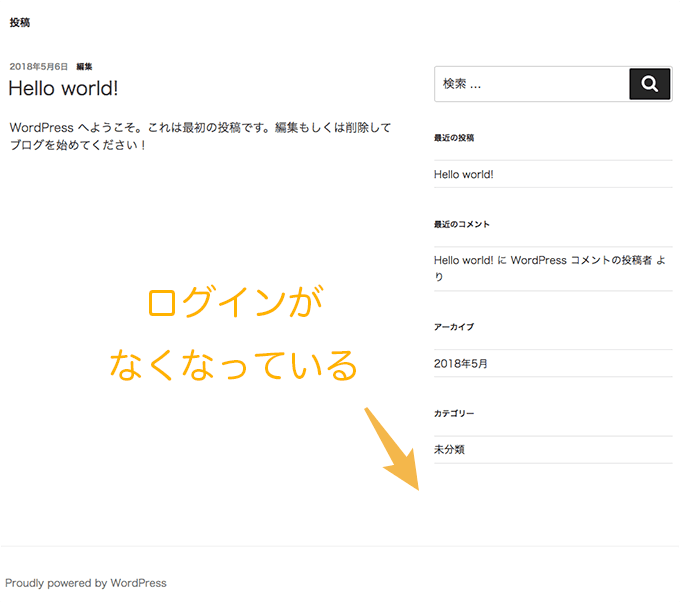Click the WordPress へようこそ post body text
680x603 pixels.
click(200, 136)
